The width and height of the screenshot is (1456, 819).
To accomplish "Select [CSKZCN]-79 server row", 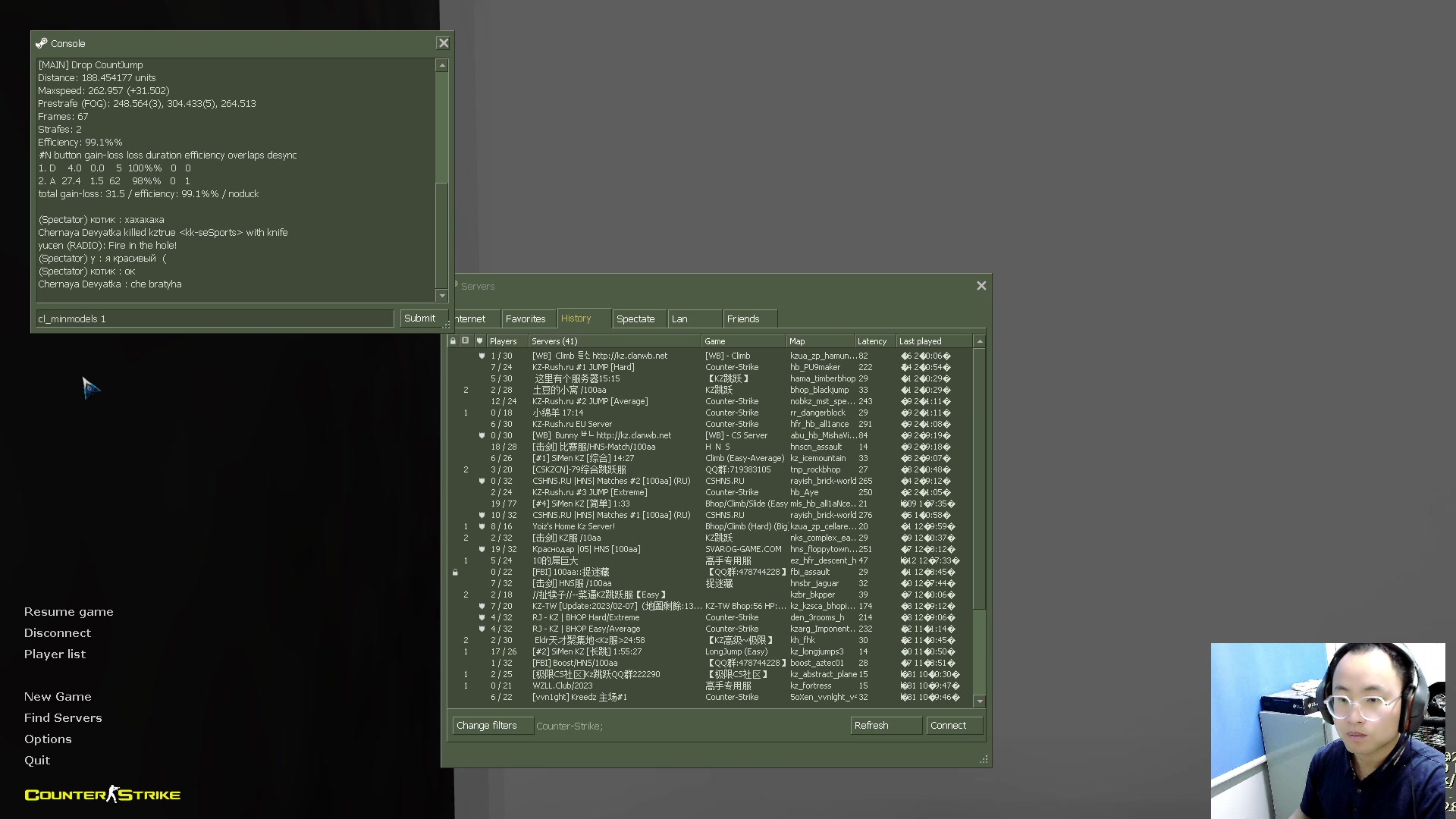I will tap(711, 469).
